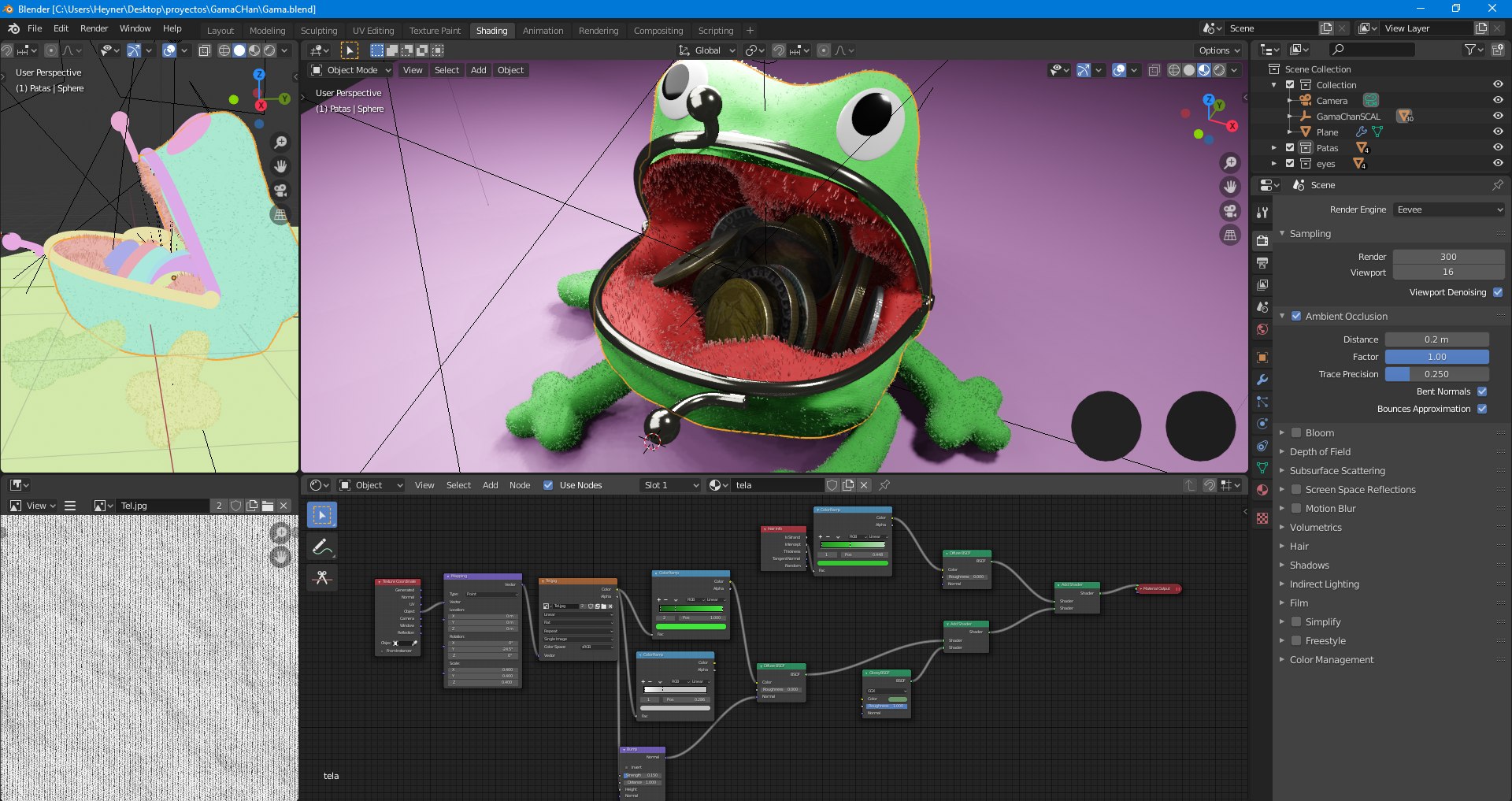Viewport: 1512px width, 801px height.
Task: Click the pan hand icon in viewport
Action: [1230, 187]
